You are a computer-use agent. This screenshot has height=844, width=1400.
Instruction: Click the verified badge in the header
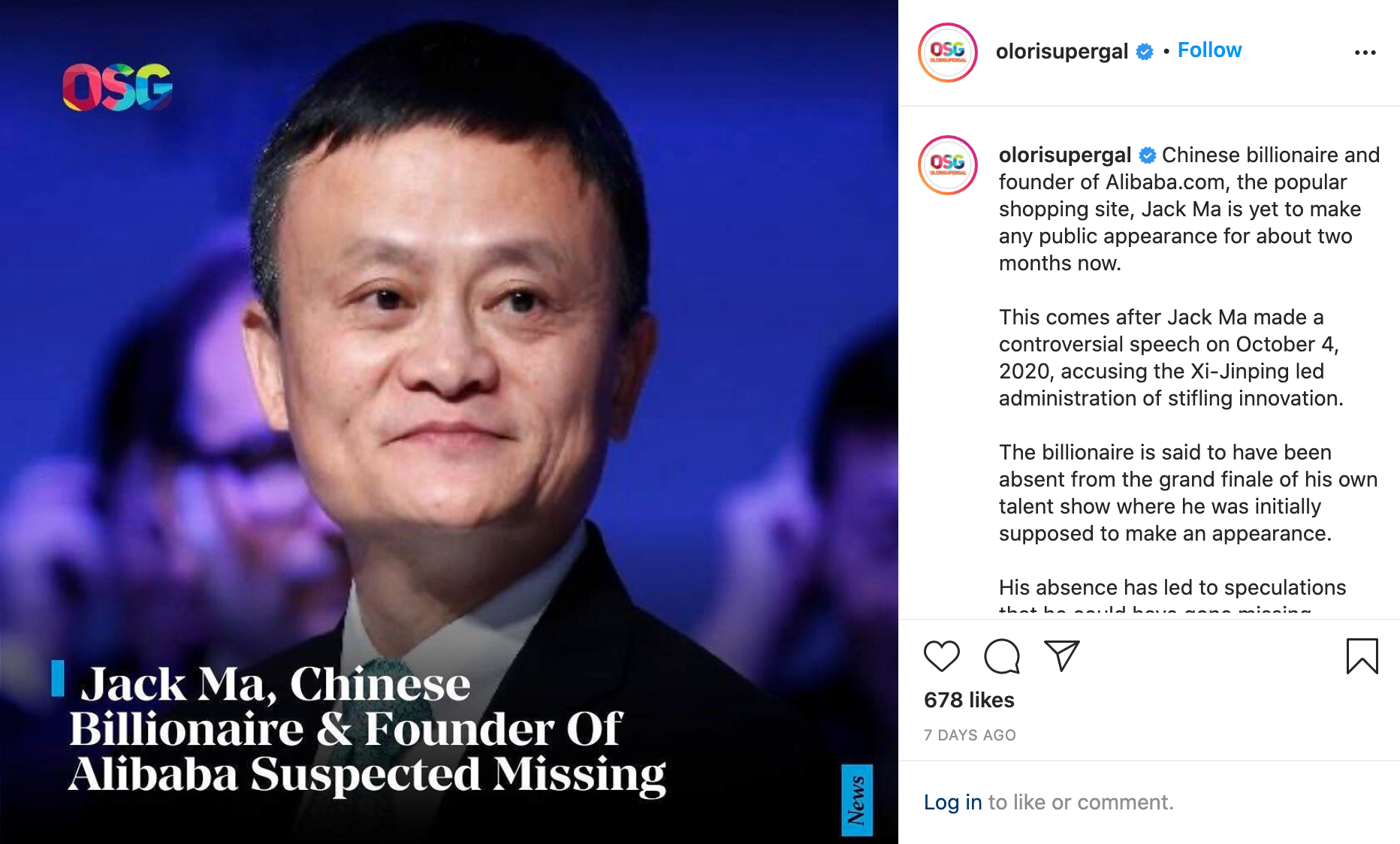coord(1145,52)
